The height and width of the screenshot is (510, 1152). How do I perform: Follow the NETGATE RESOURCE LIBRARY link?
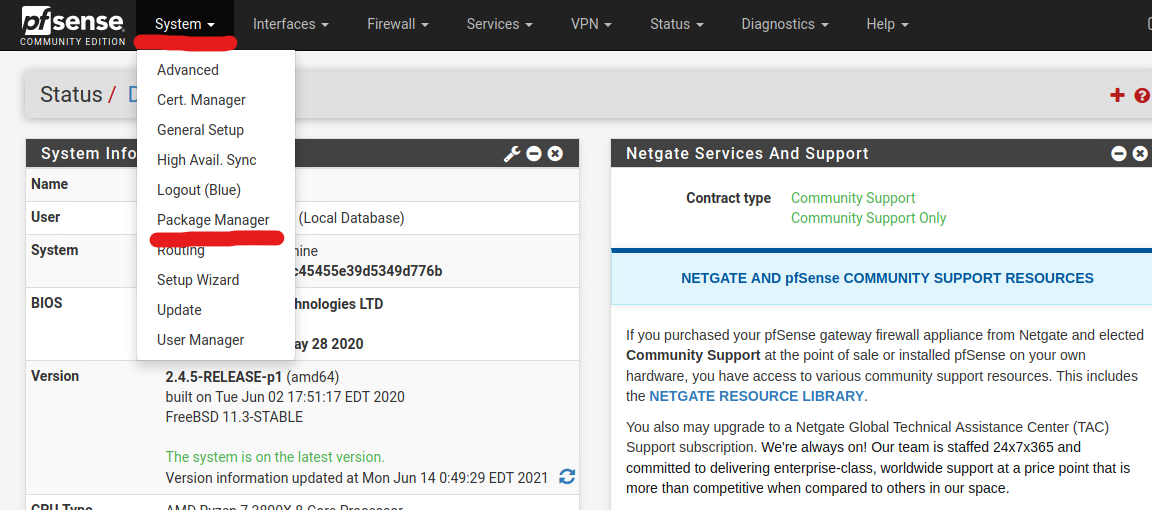(x=756, y=396)
